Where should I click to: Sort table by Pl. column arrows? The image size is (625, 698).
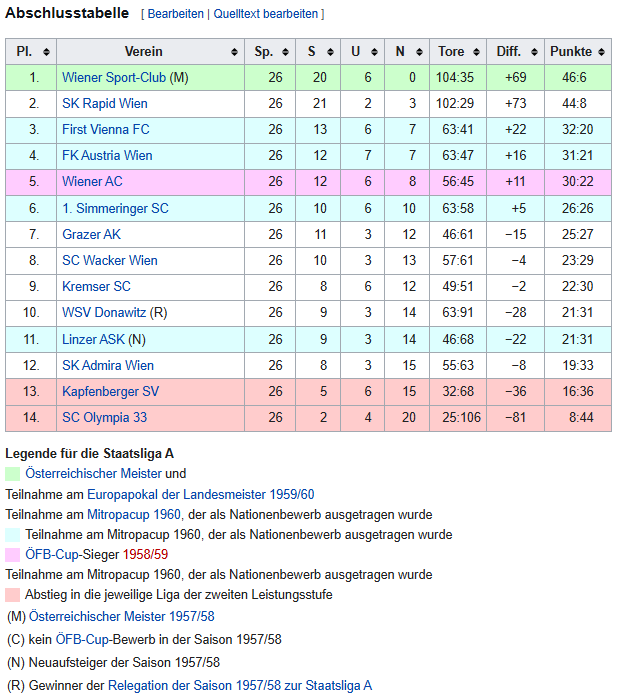(48, 52)
